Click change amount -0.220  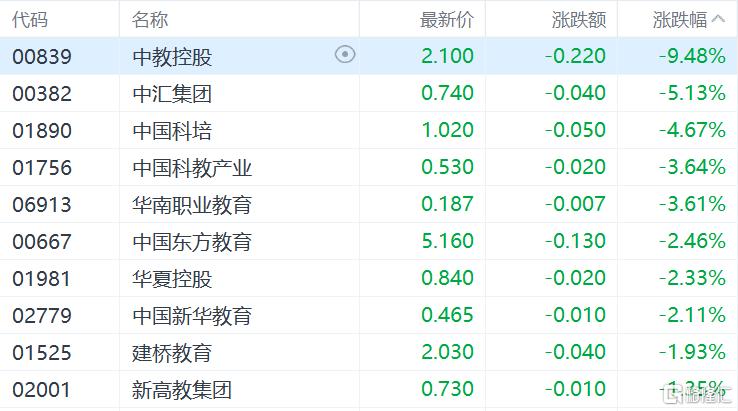tap(575, 56)
